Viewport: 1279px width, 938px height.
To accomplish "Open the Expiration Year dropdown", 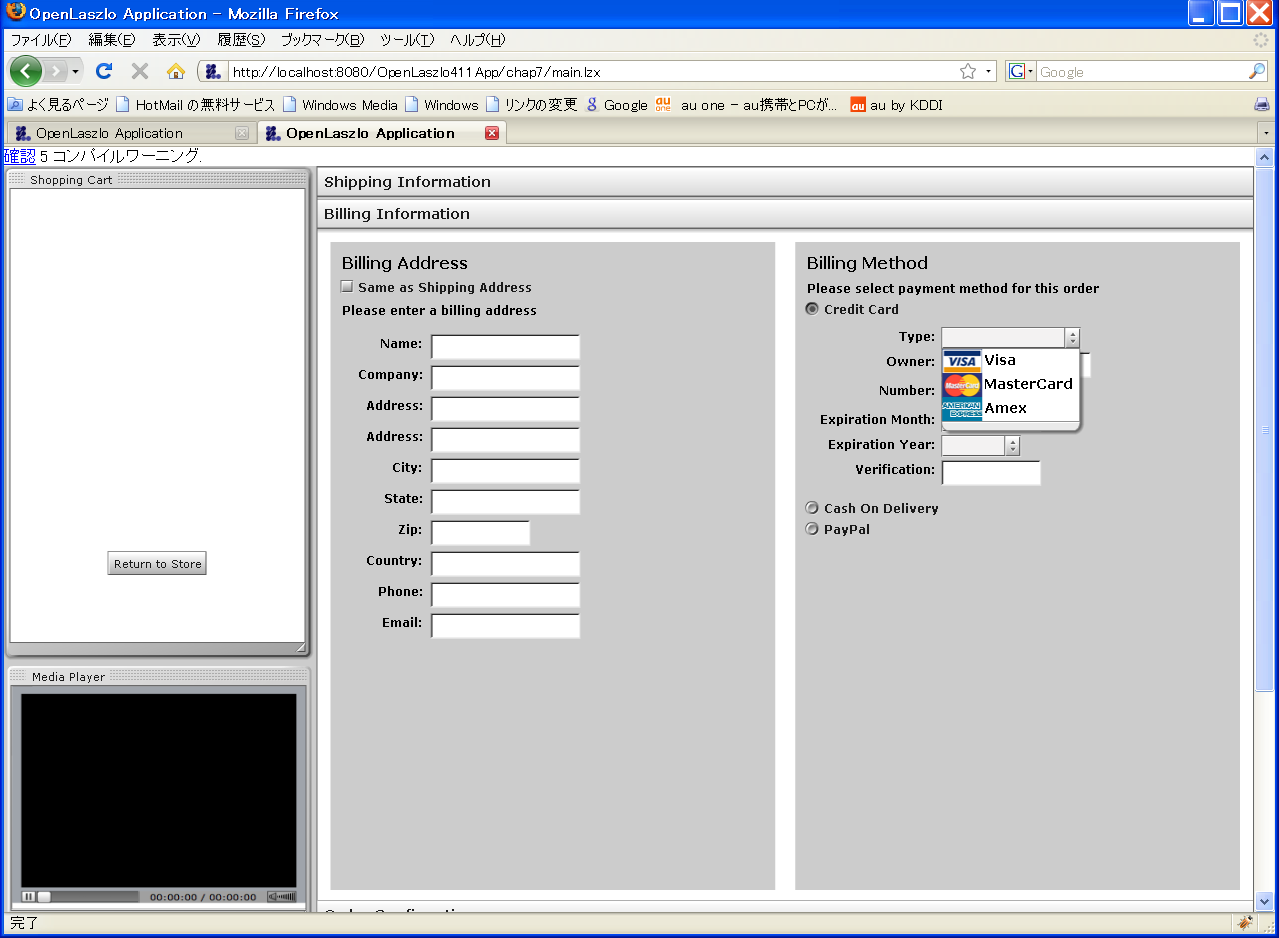I will point(1012,446).
